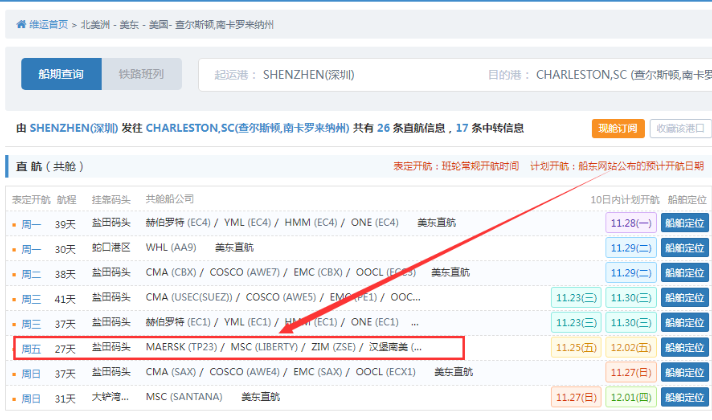Image resolution: width=712 pixels, height=420 pixels.
Task: Click HMM (EC4) carrier text
Action: click(x=311, y=222)
